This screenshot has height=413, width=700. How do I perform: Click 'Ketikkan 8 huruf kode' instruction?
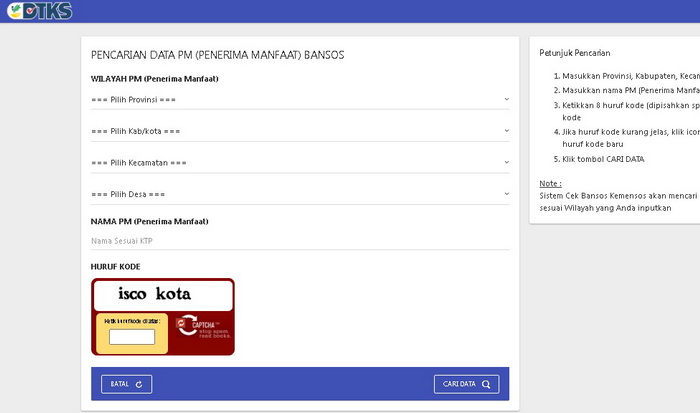pyautogui.click(x=631, y=112)
